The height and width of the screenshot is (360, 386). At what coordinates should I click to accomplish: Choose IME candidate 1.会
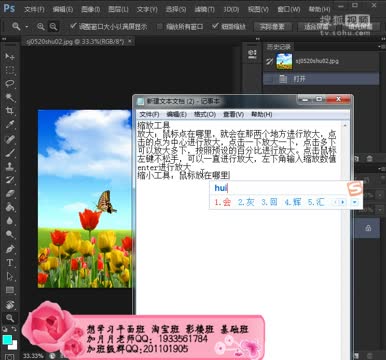click(222, 202)
